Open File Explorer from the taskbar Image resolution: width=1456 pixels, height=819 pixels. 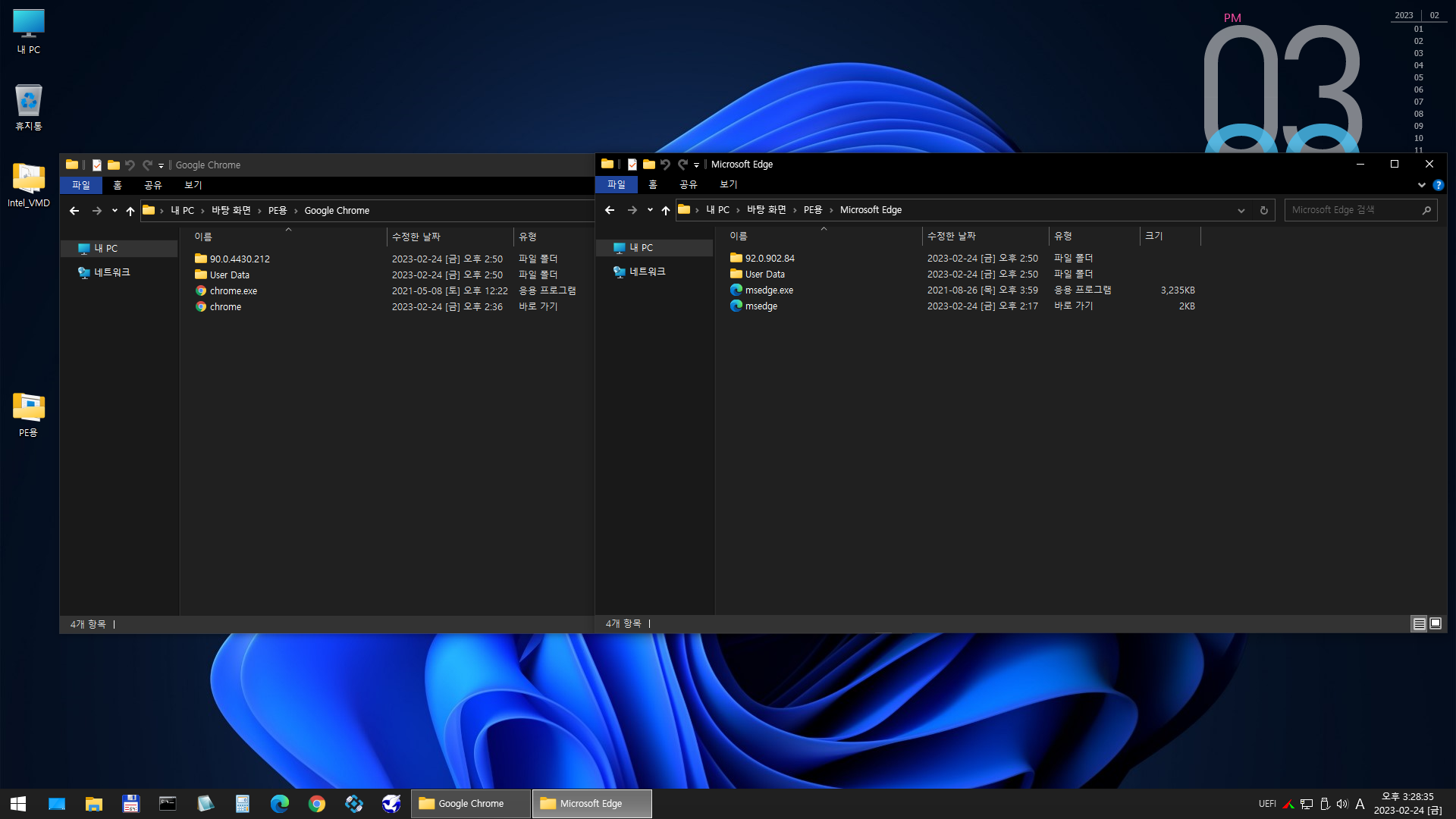(x=94, y=804)
